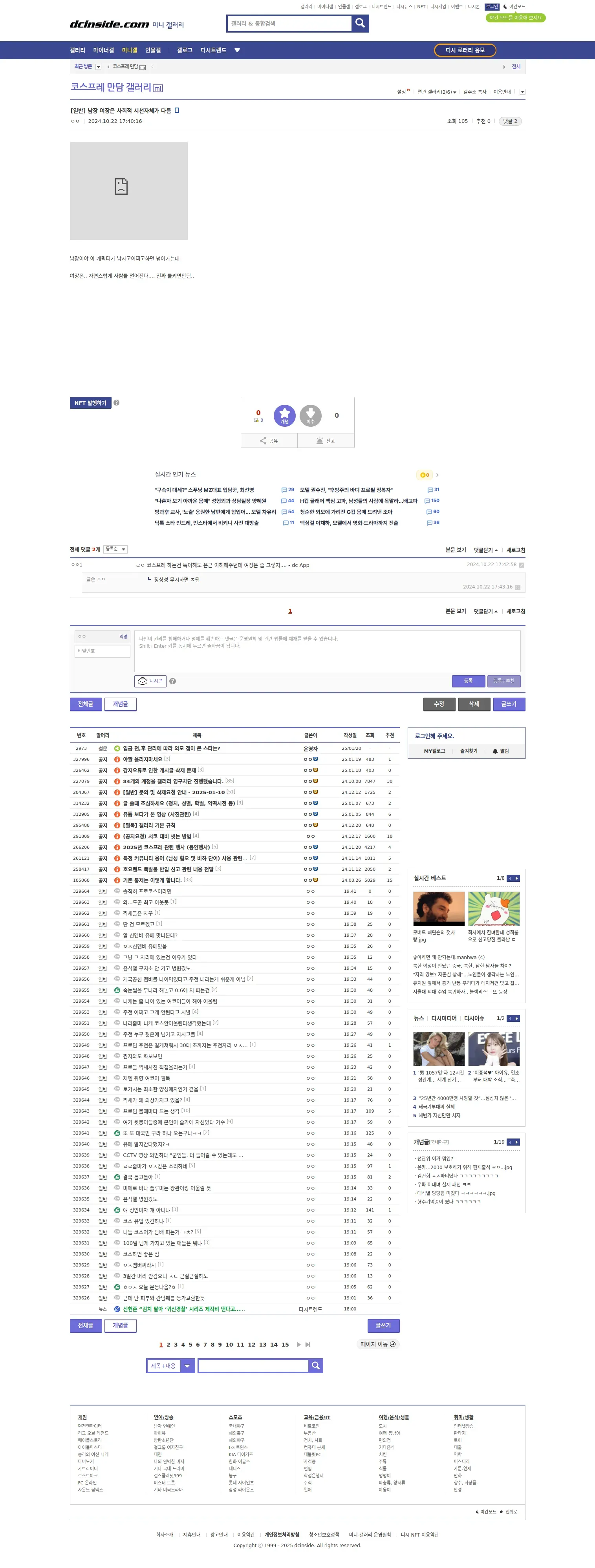
Task: Click the top 로그인 link
Action: [492, 7]
